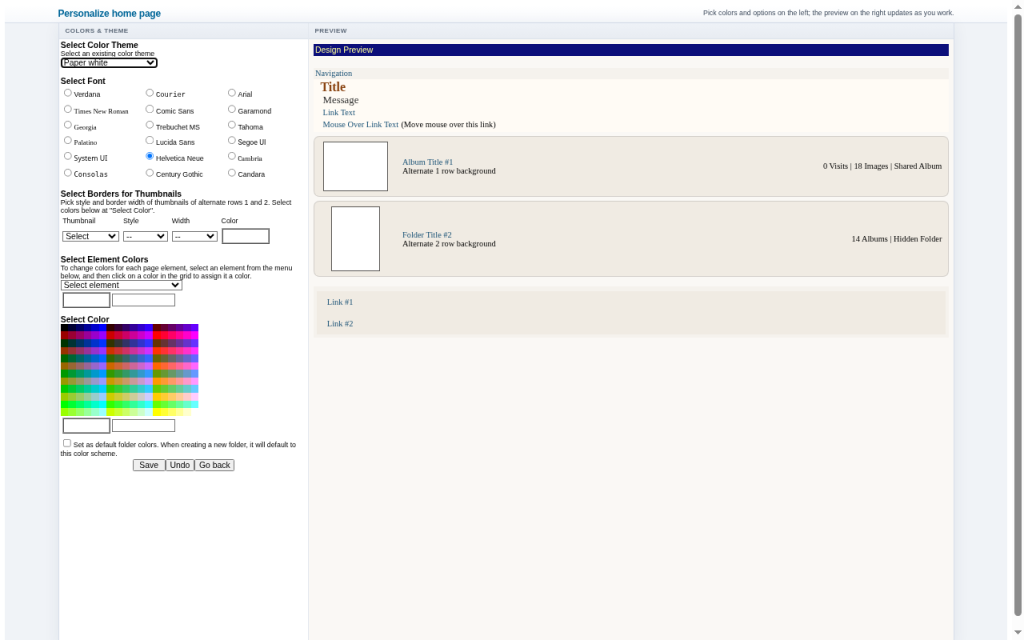This screenshot has width=1024, height=640.
Task: Click the preview Title text
Action: tap(333, 87)
